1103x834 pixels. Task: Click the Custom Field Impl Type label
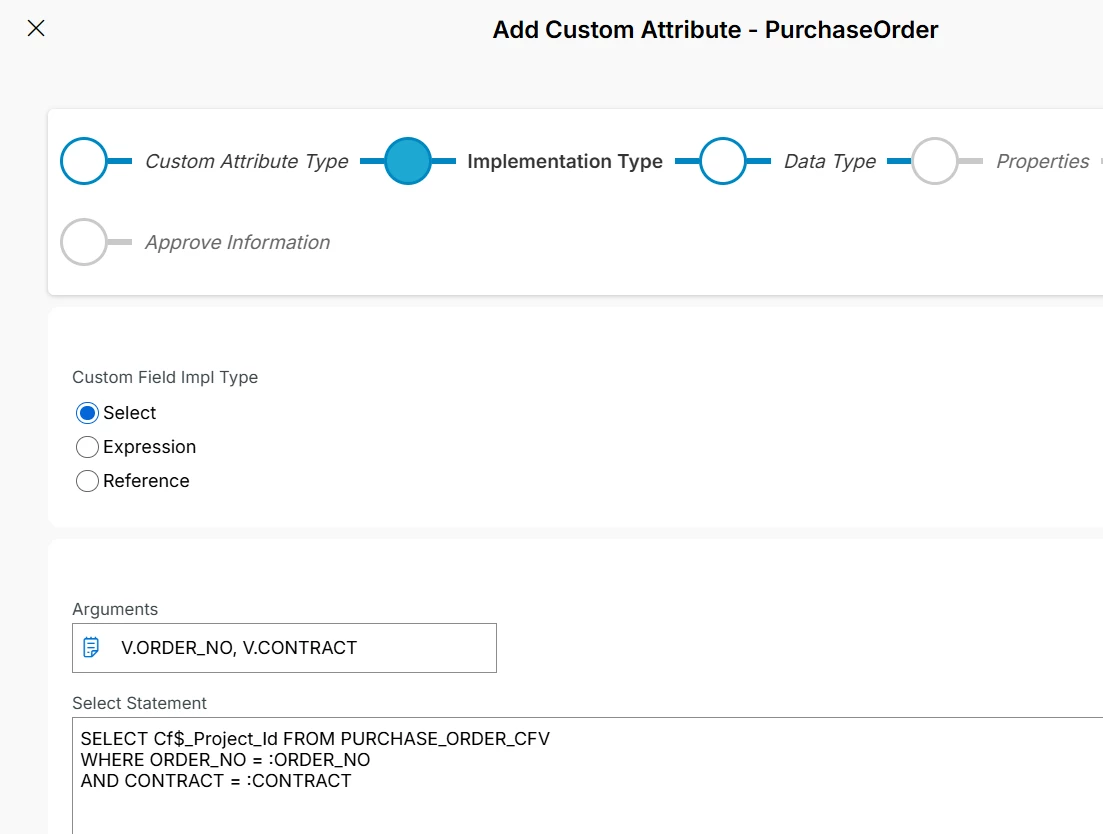165,377
